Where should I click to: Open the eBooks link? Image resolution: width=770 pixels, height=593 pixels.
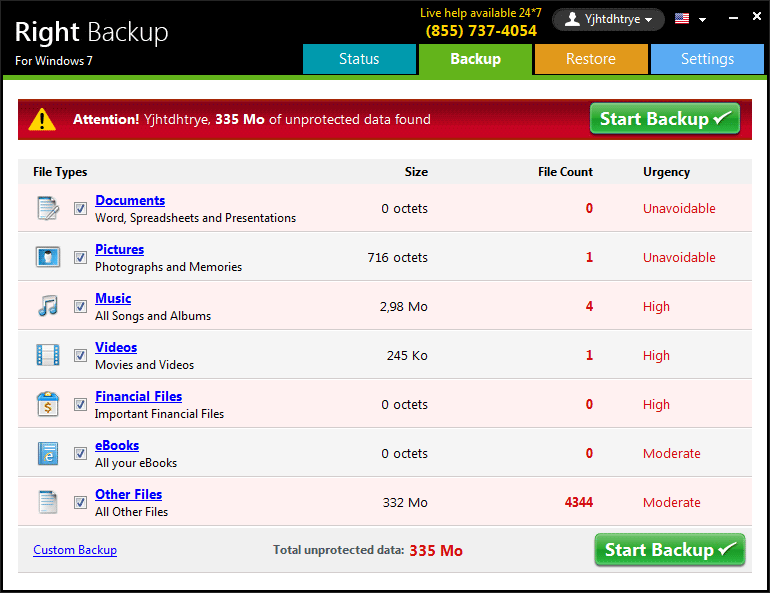click(x=117, y=446)
